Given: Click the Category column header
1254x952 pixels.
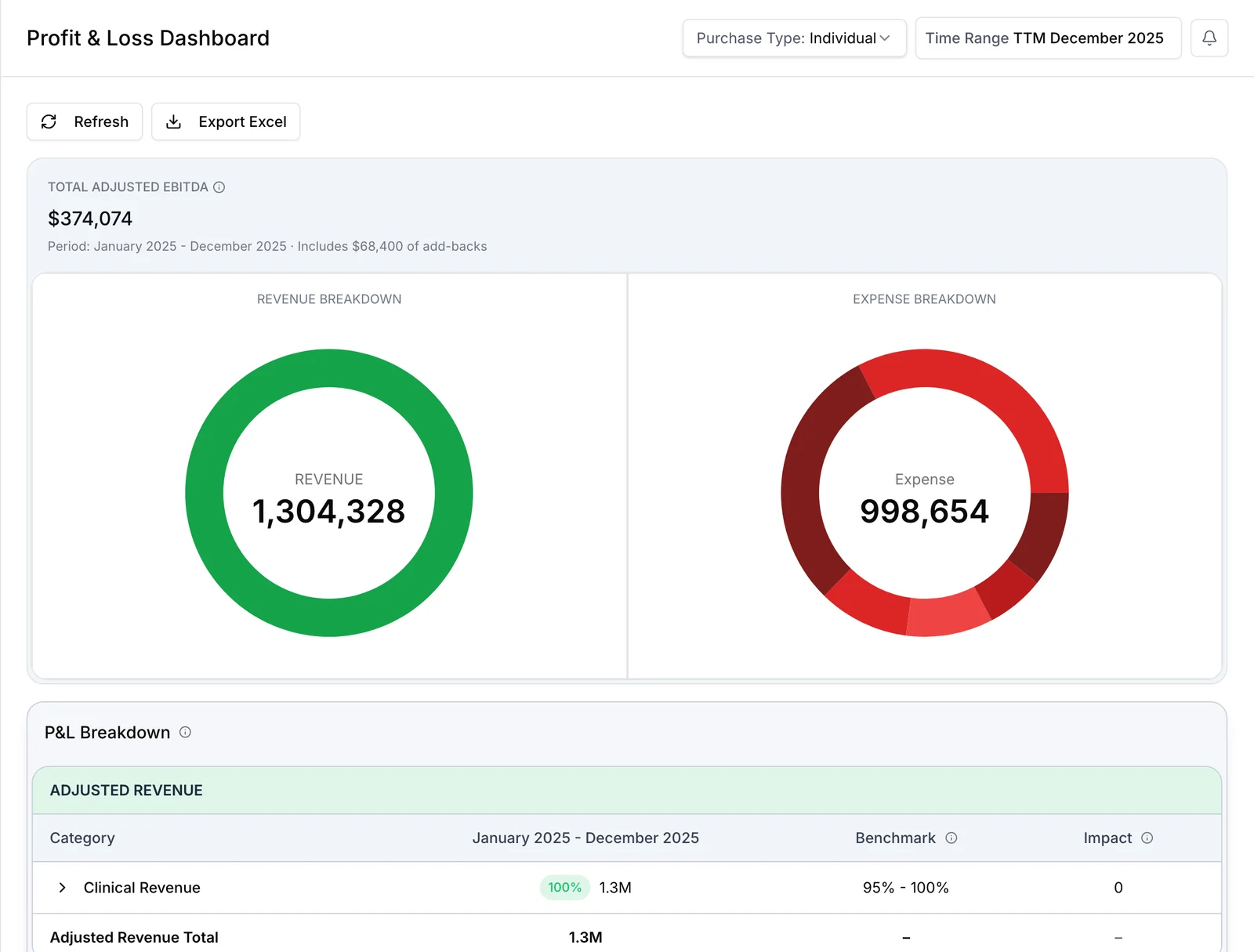Looking at the screenshot, I should click(x=82, y=838).
